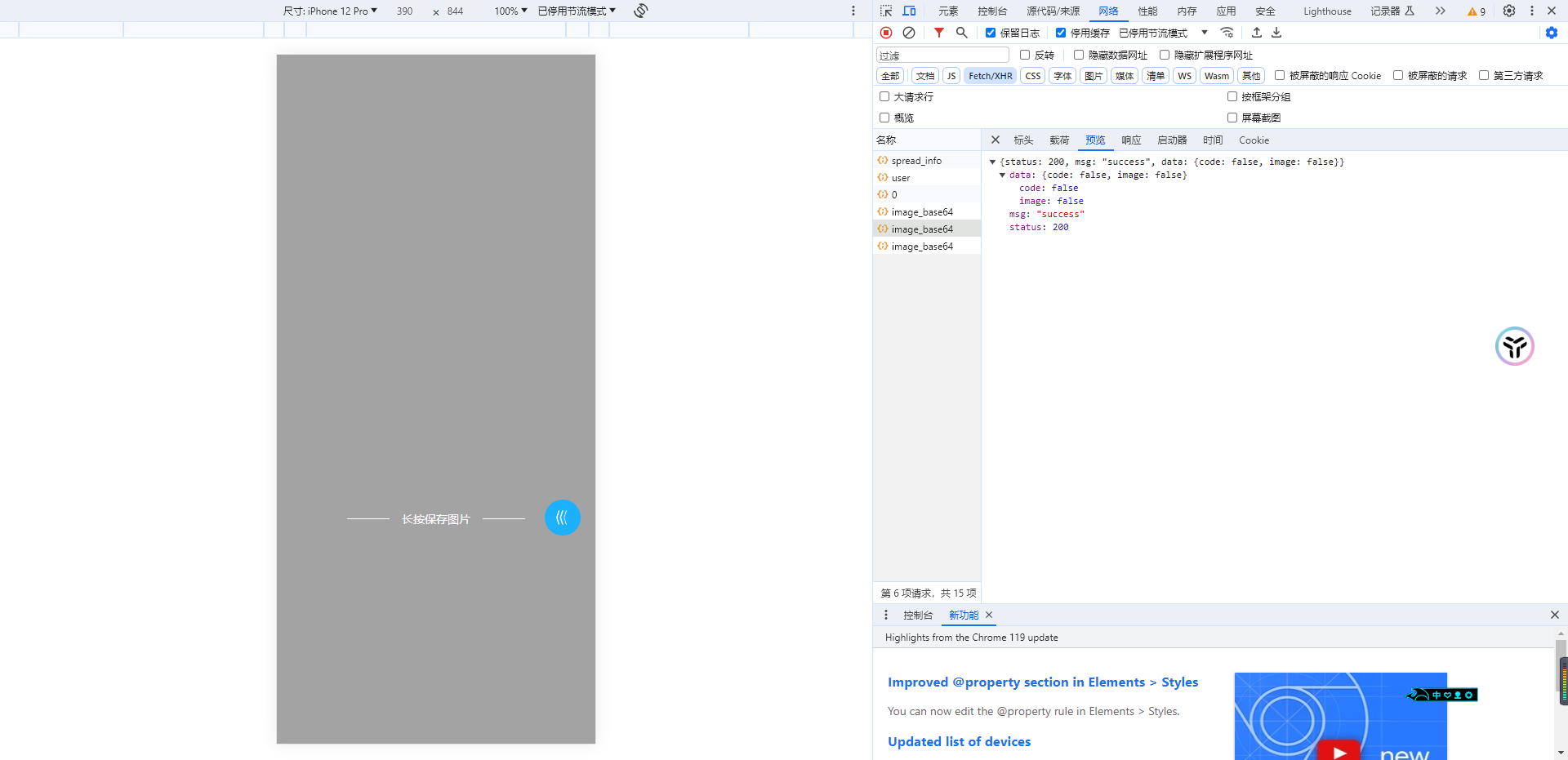This screenshot has width=1568, height=760.
Task: Click the blue round arrows button
Action: pyautogui.click(x=563, y=518)
